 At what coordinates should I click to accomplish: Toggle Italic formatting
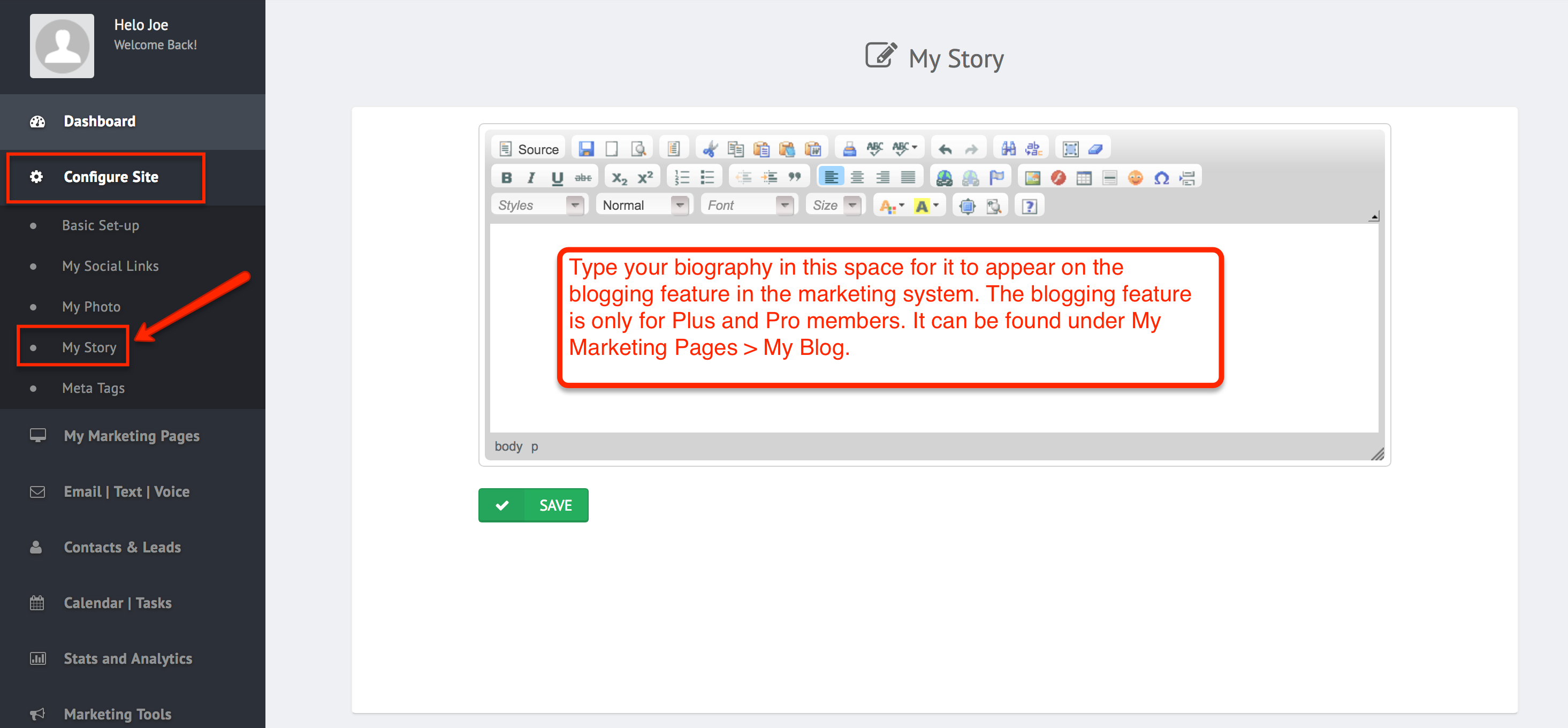point(531,178)
